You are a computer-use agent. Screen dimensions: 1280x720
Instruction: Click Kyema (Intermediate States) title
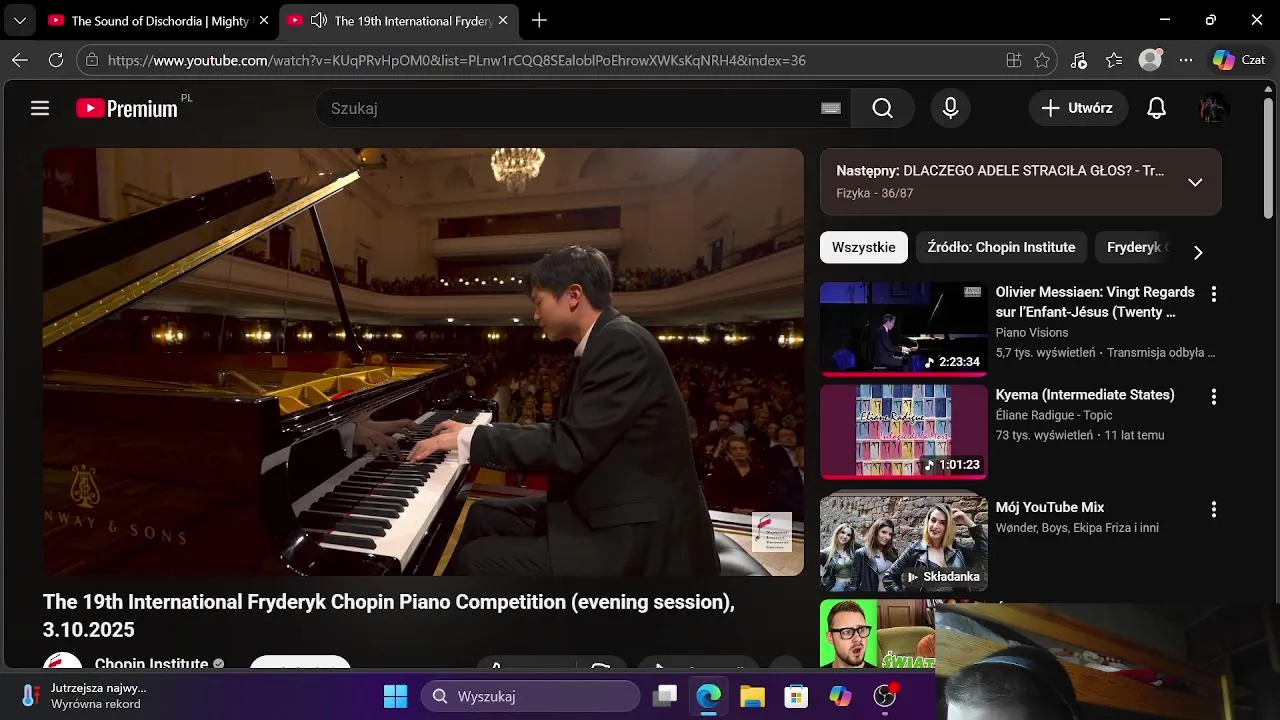1085,394
